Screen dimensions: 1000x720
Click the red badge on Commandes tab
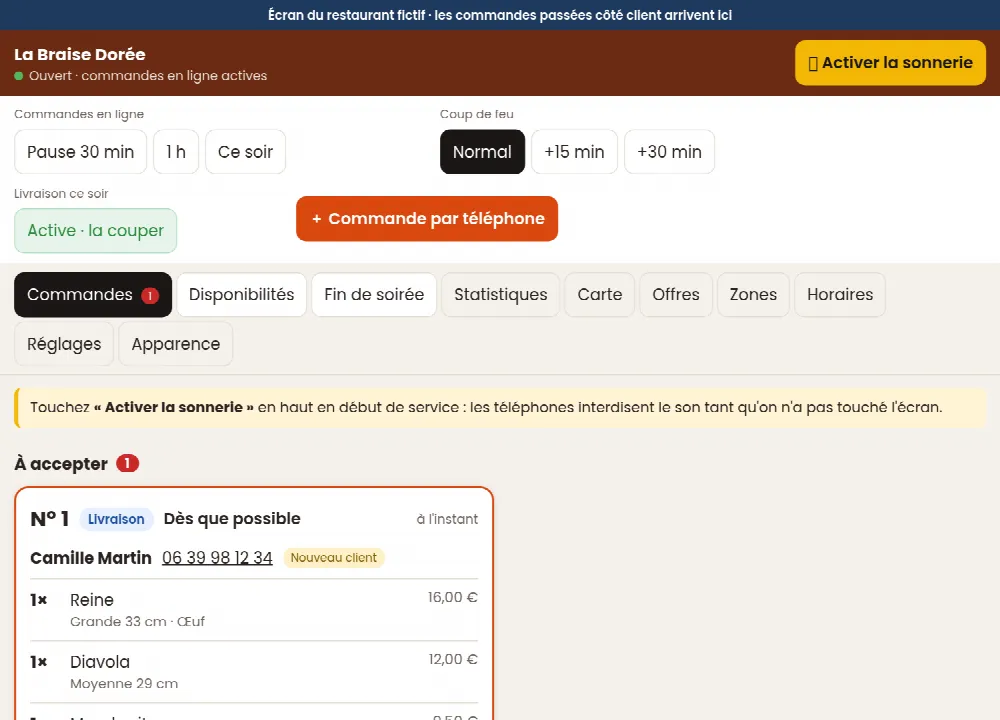[150, 295]
